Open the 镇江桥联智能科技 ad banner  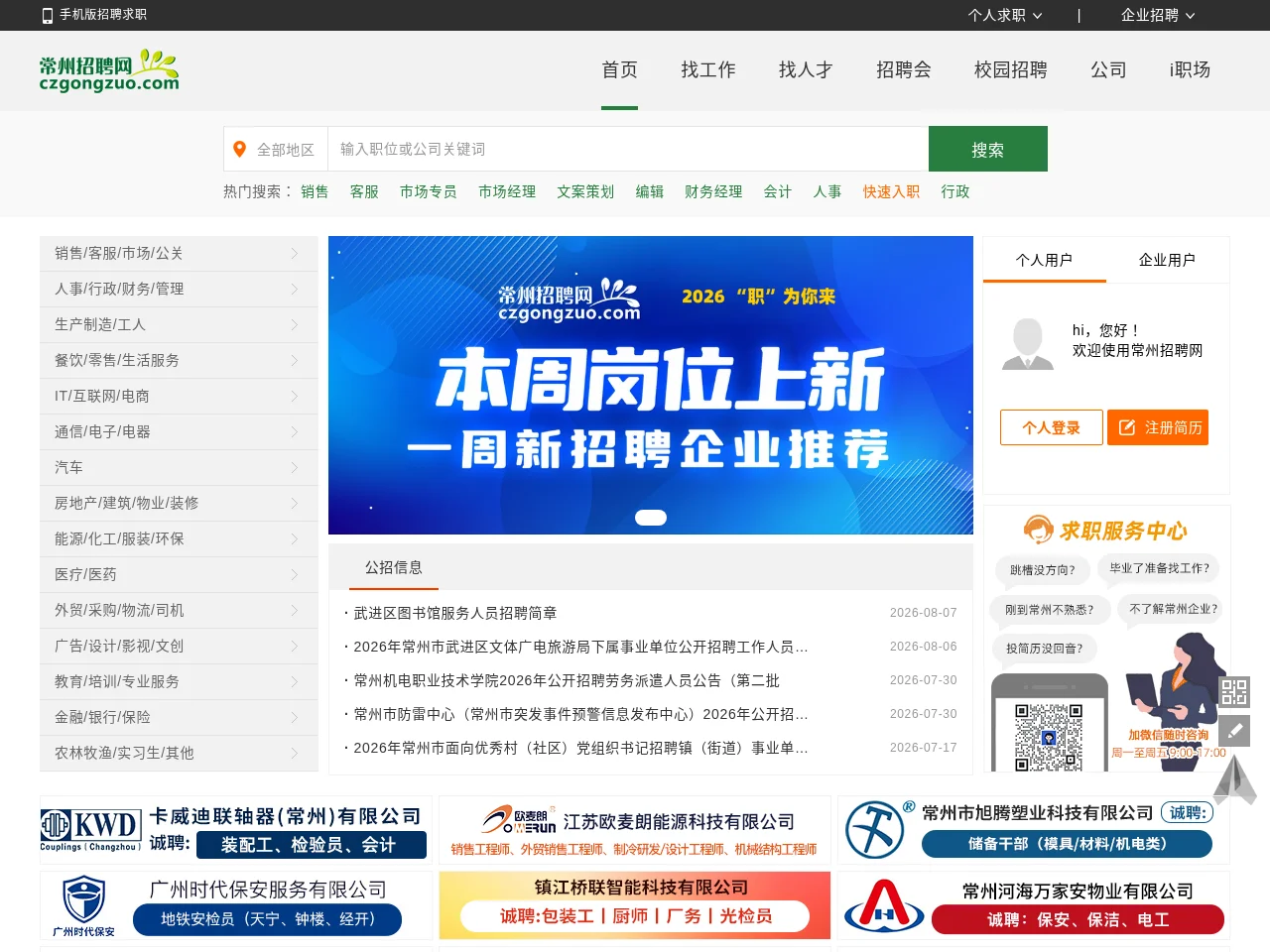[x=635, y=905]
